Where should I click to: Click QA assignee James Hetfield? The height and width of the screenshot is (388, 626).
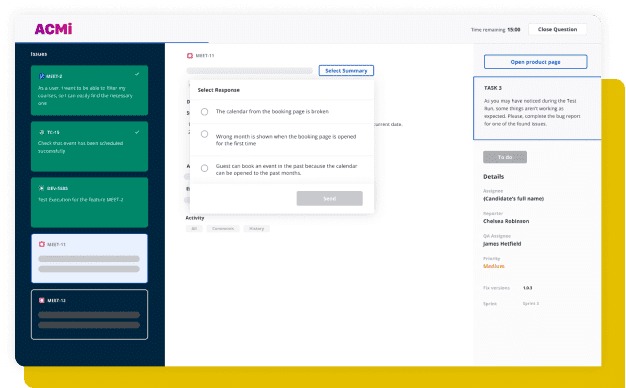tap(502, 244)
